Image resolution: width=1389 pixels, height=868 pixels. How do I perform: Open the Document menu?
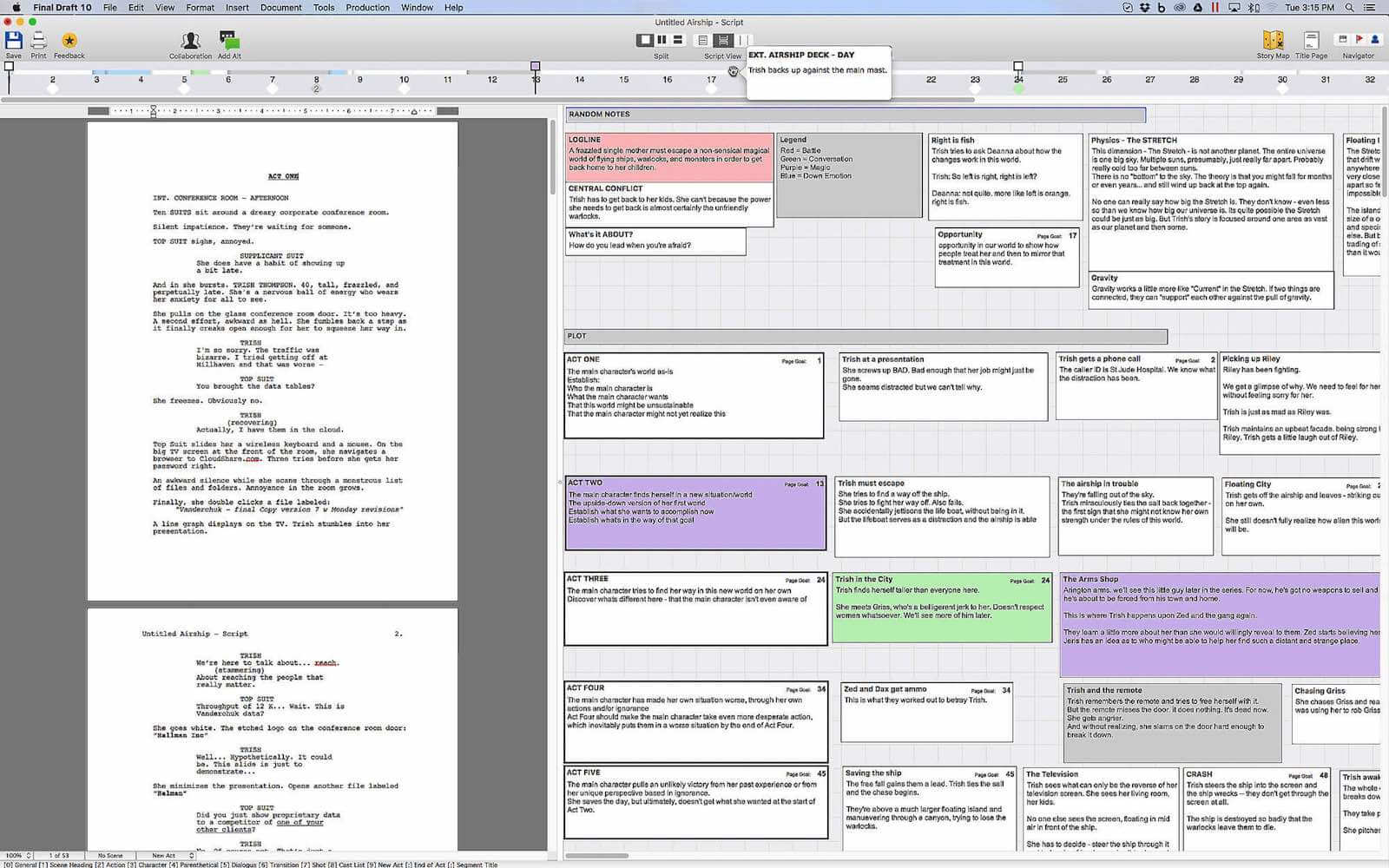coord(281,7)
